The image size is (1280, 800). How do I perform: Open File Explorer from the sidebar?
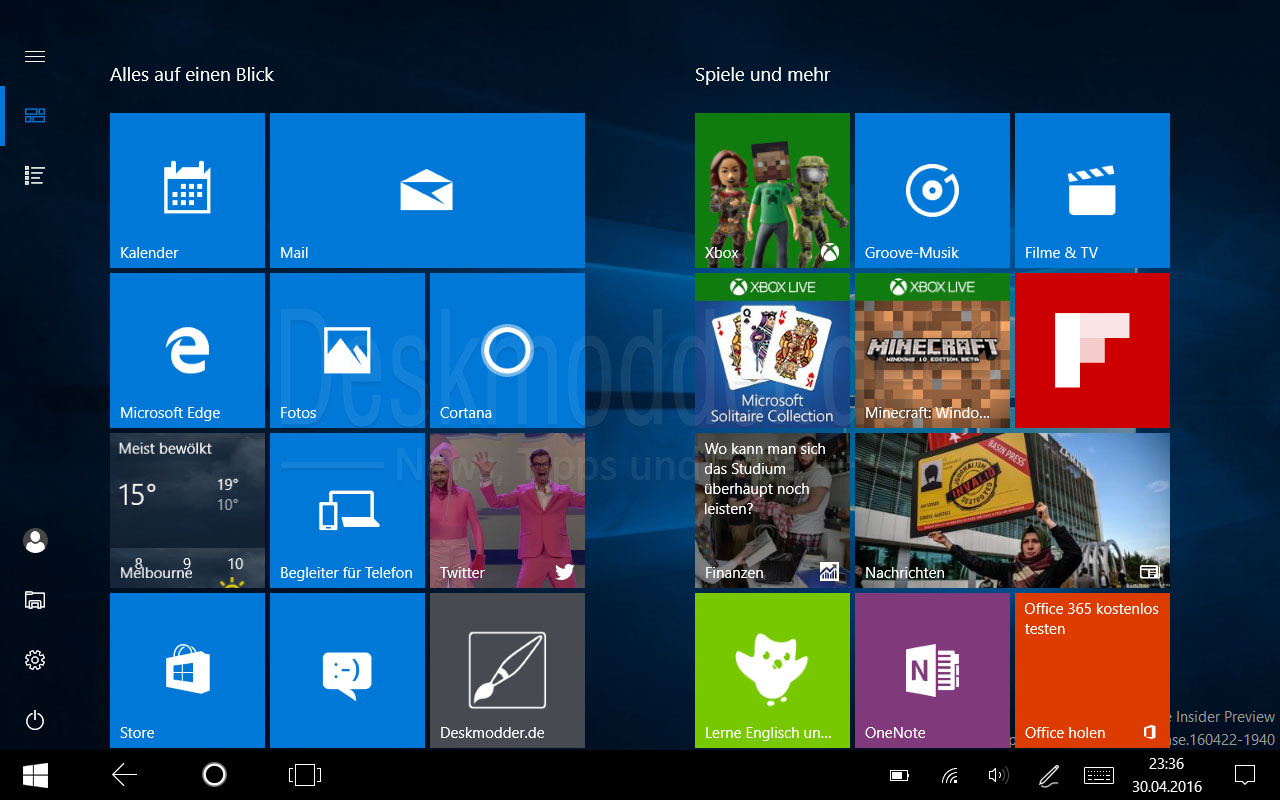coord(35,600)
